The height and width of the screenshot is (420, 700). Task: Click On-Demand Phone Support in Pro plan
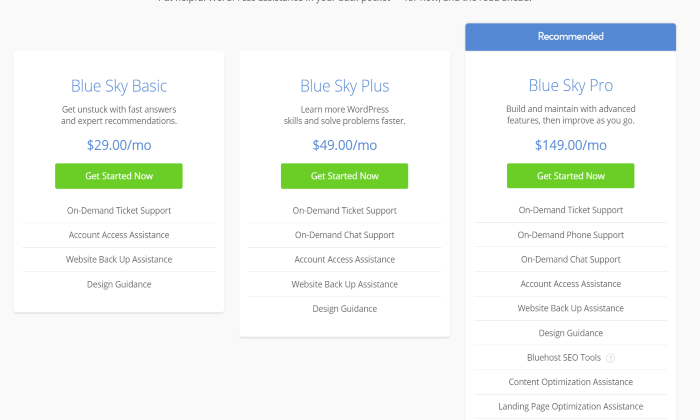[571, 235]
